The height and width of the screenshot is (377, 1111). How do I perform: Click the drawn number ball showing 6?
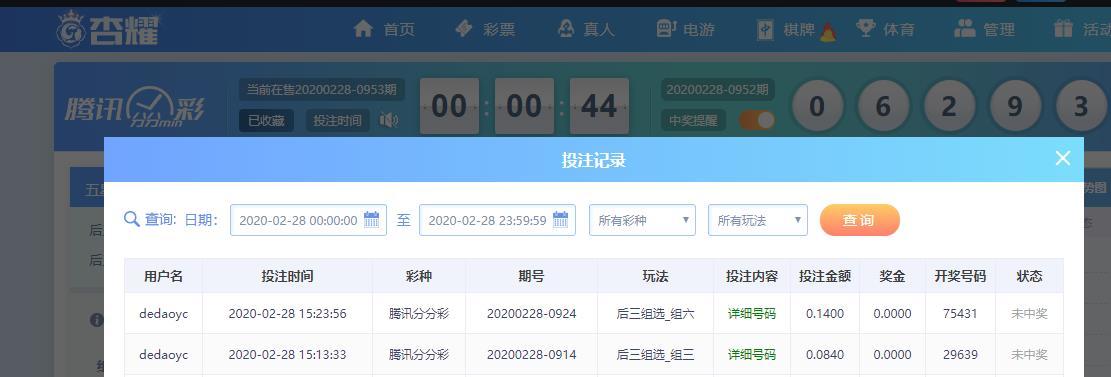click(883, 106)
